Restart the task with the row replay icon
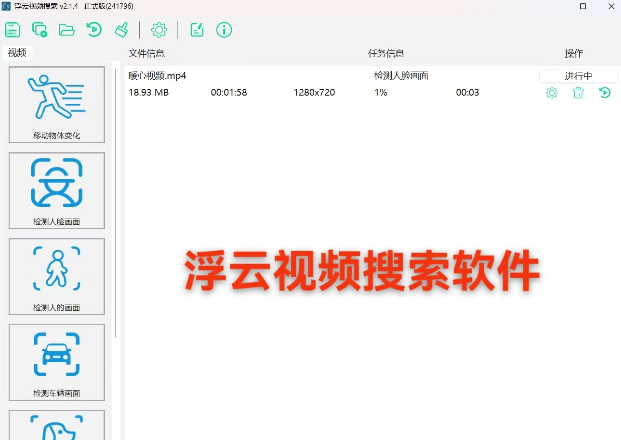This screenshot has width=621, height=440. tap(605, 93)
